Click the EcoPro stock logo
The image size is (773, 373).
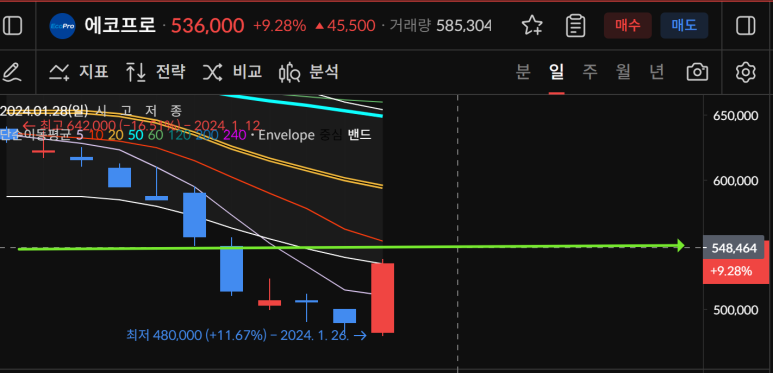click(62, 26)
